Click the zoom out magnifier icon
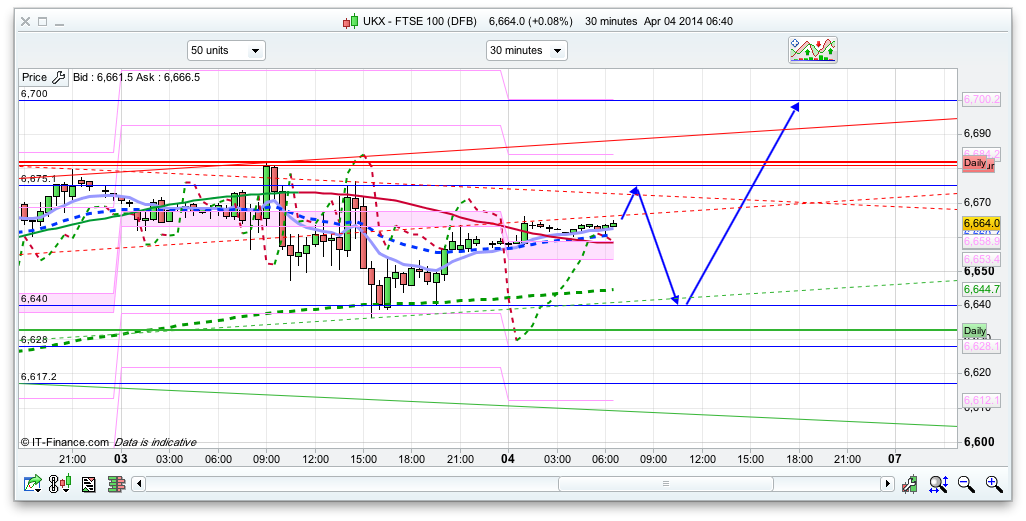The image size is (1026, 521). click(966, 484)
